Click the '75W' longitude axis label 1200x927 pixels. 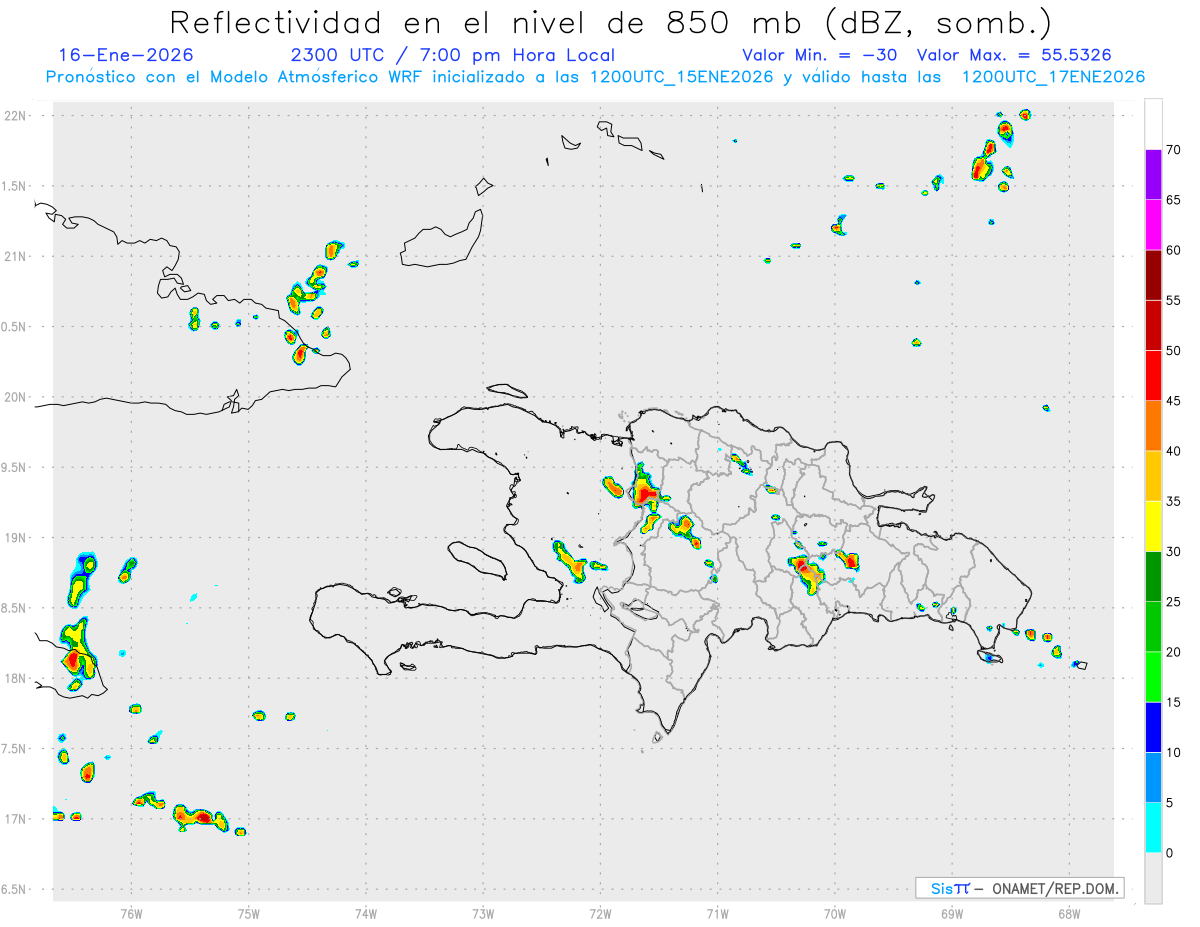click(x=248, y=912)
